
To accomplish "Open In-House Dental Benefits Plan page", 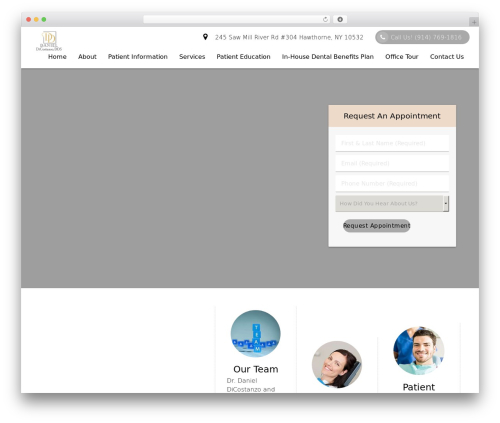I will (x=328, y=57).
